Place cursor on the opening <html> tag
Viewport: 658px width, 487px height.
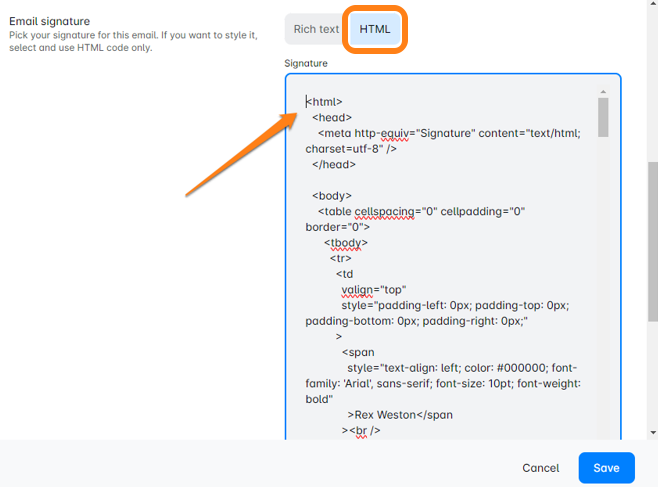pos(325,102)
